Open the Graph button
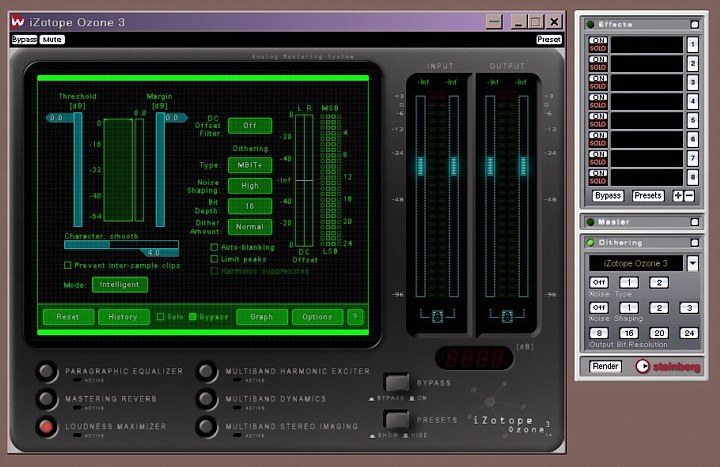Viewport: 720px width, 467px height. (x=262, y=317)
